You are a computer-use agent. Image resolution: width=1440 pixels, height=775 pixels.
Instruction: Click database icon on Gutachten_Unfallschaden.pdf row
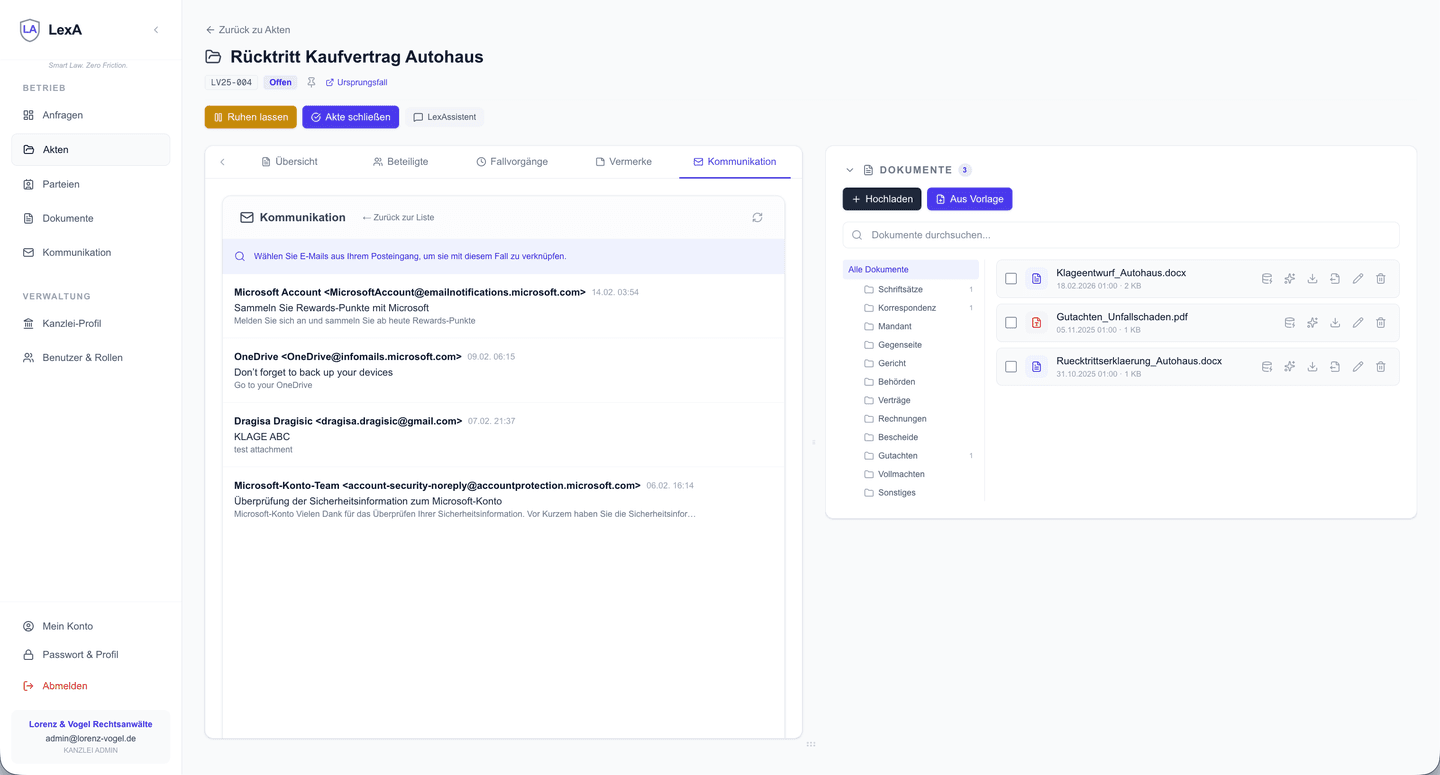click(1289, 323)
